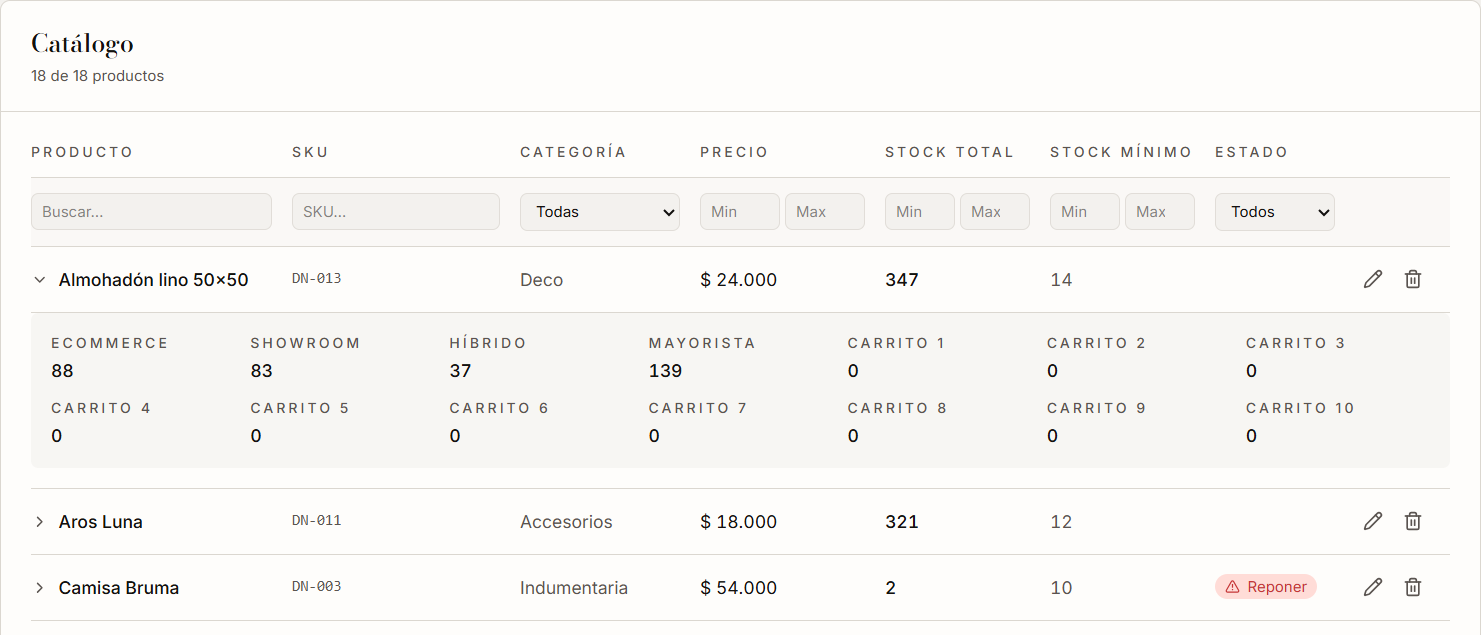Click the Carrito 10 label
The width and height of the screenshot is (1481, 635).
(x=1300, y=408)
